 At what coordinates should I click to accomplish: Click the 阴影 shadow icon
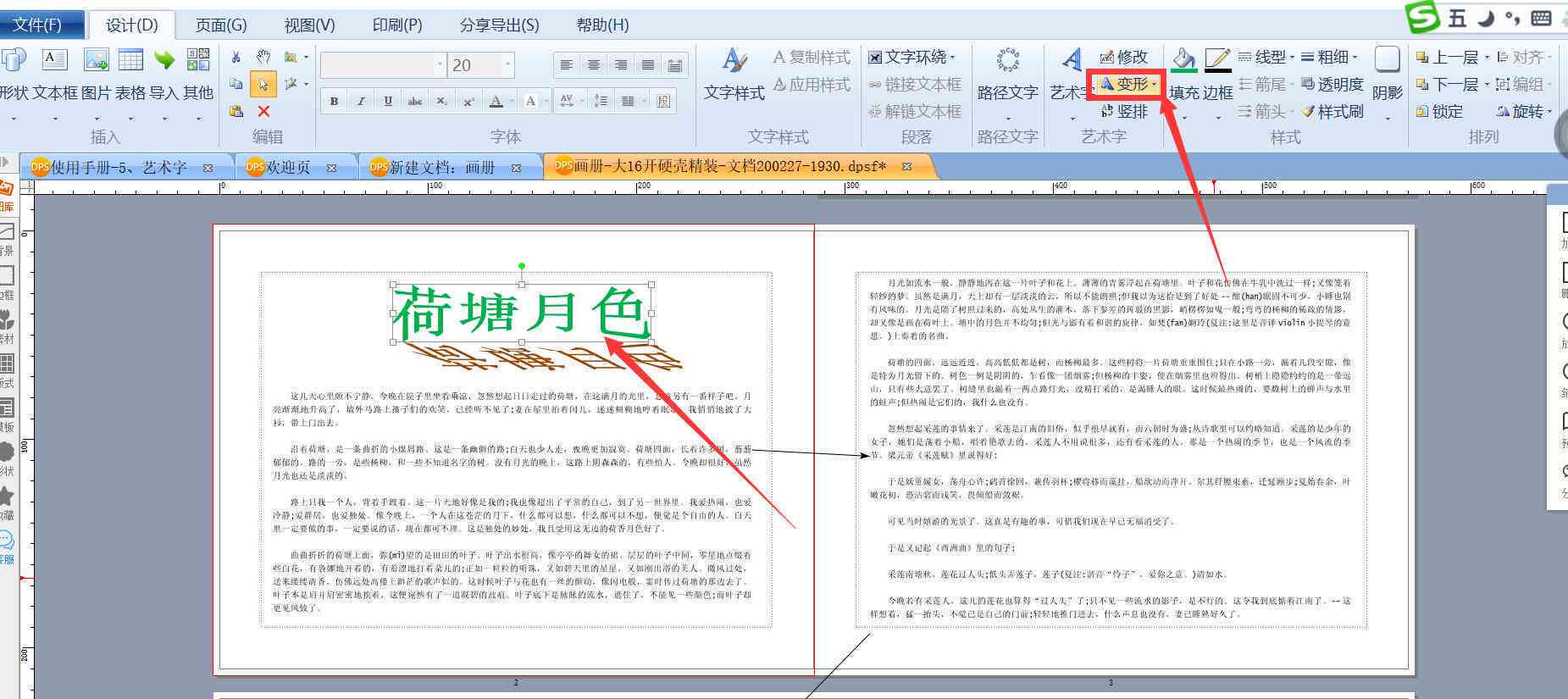click(x=1387, y=59)
